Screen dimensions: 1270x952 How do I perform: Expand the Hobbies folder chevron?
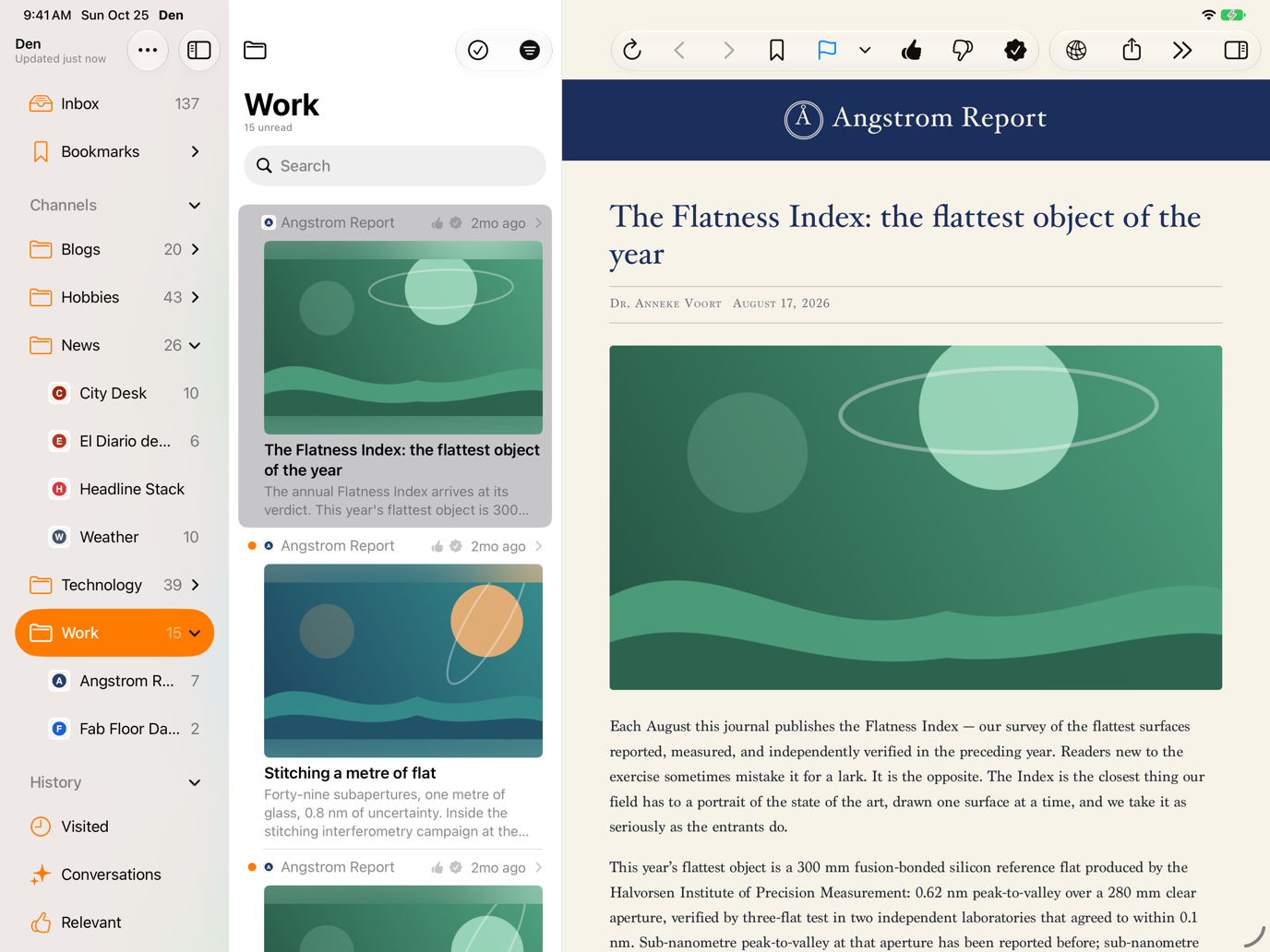(x=195, y=297)
